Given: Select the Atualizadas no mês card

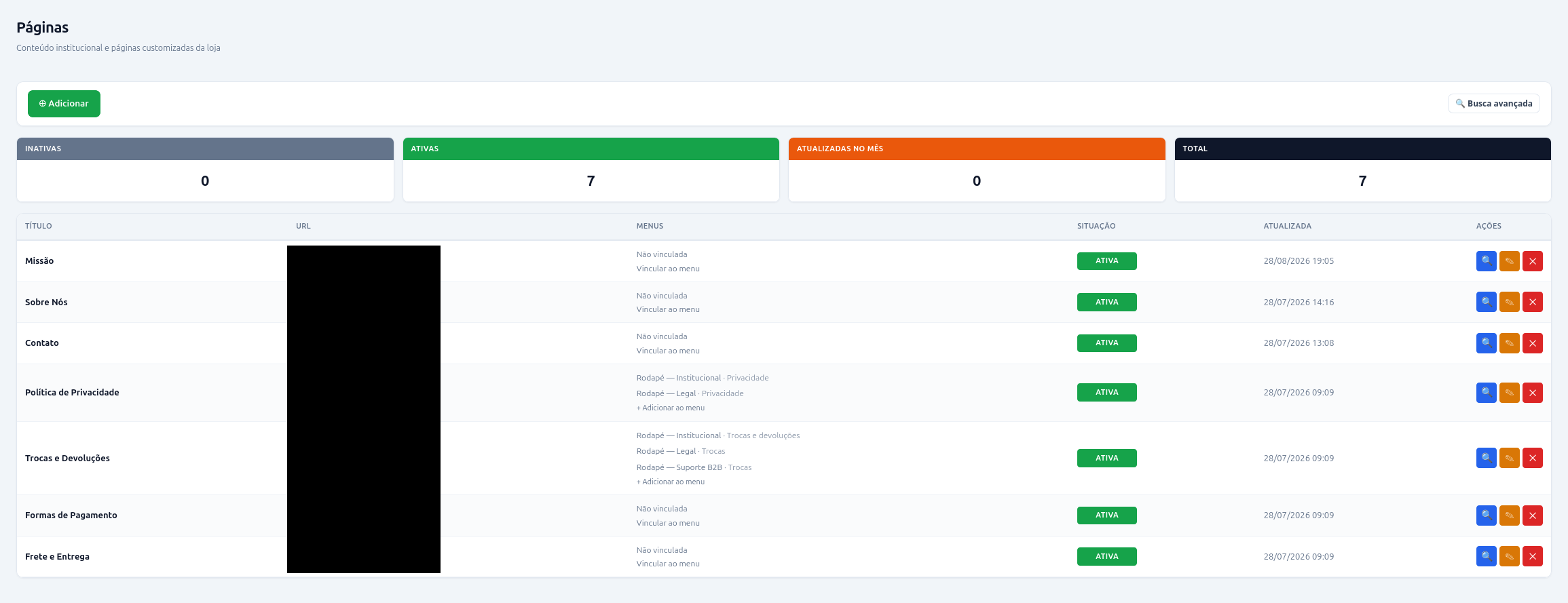Looking at the screenshot, I should pyautogui.click(x=977, y=170).
